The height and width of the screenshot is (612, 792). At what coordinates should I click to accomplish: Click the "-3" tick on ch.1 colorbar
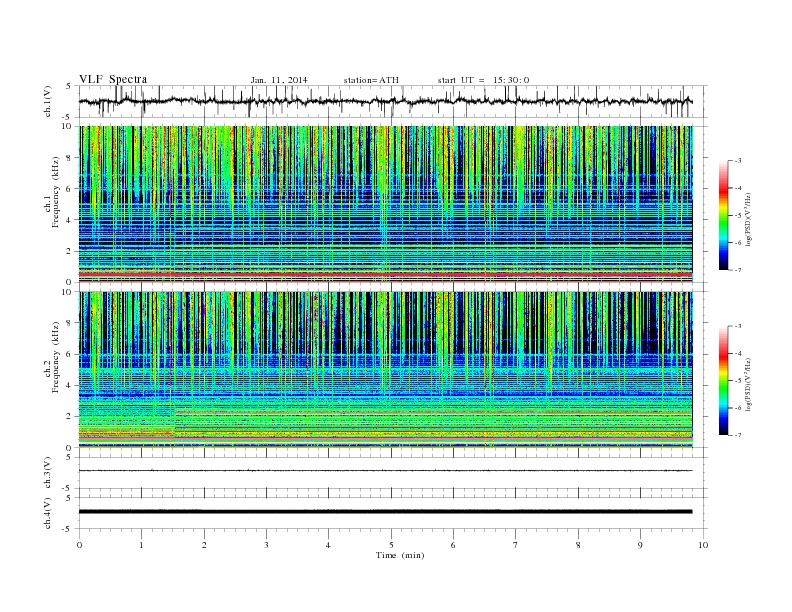pos(737,161)
